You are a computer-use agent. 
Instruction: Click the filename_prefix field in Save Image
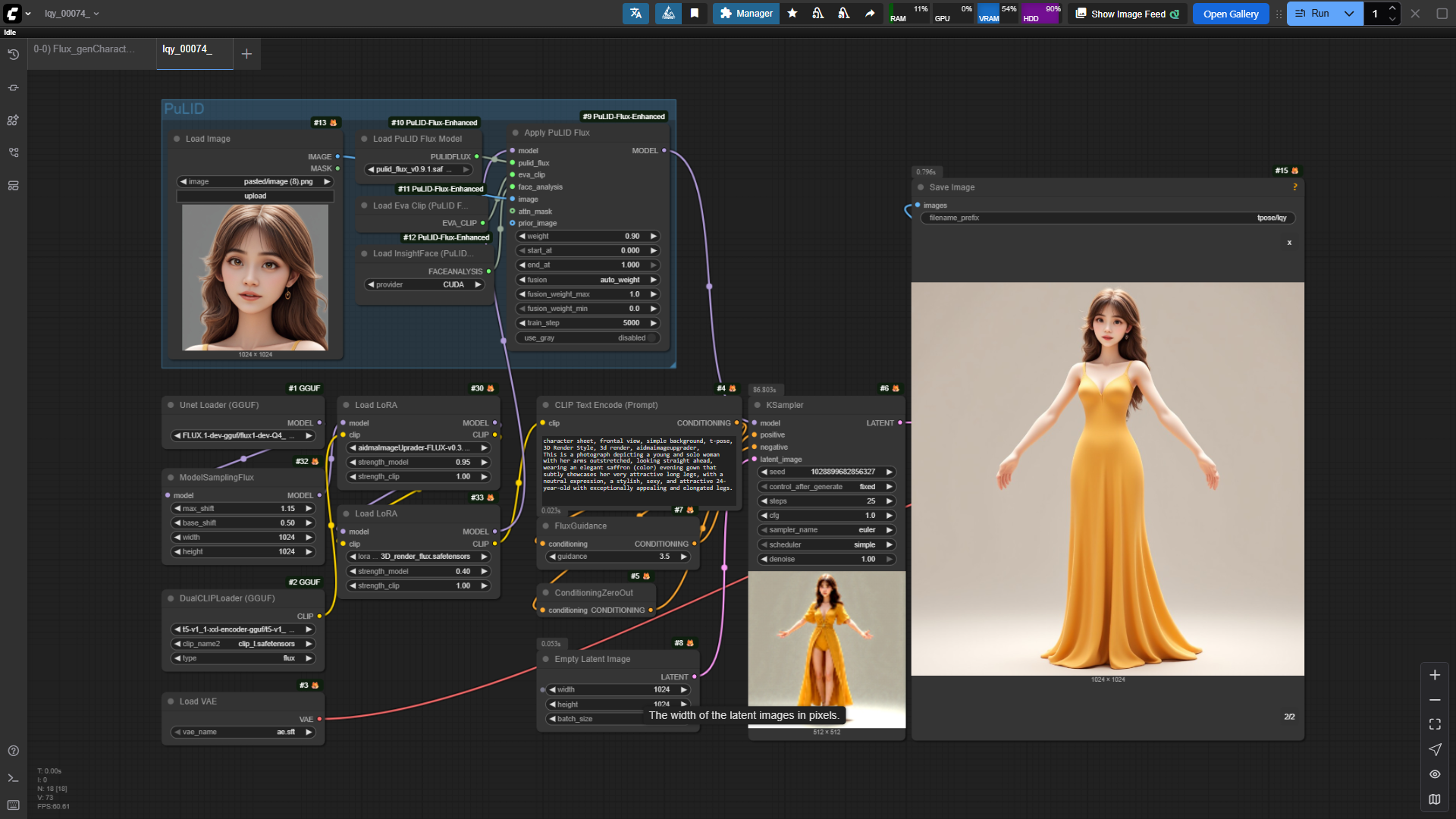1107,218
